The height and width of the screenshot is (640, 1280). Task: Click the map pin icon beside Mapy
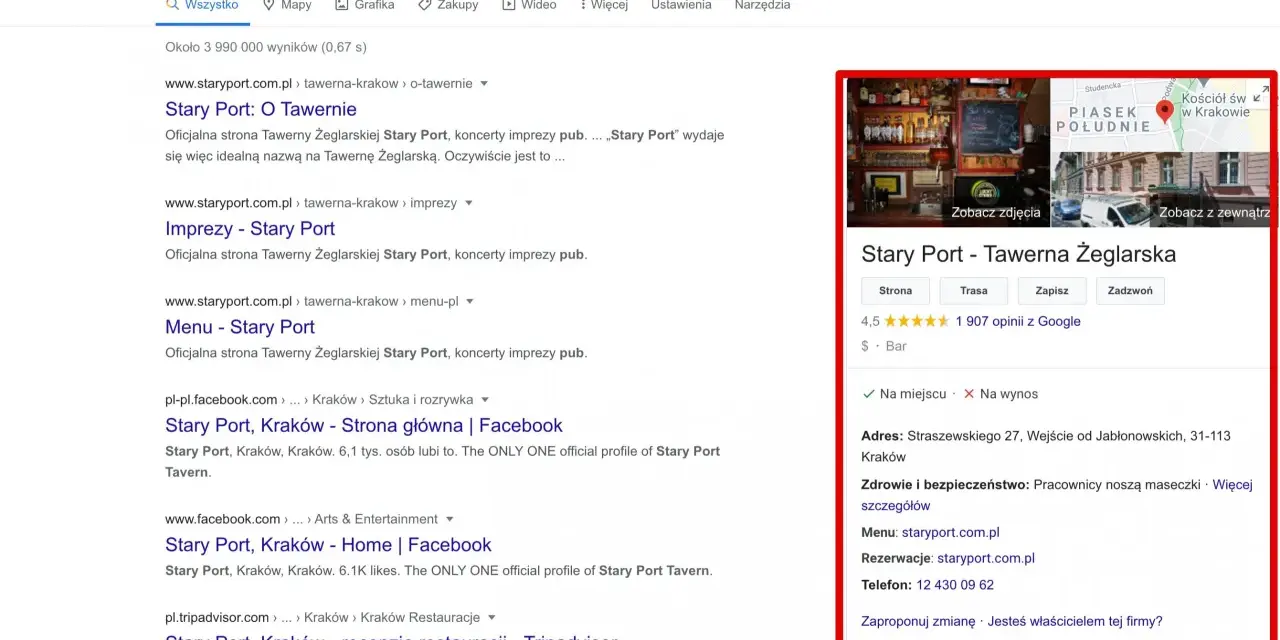click(268, 5)
